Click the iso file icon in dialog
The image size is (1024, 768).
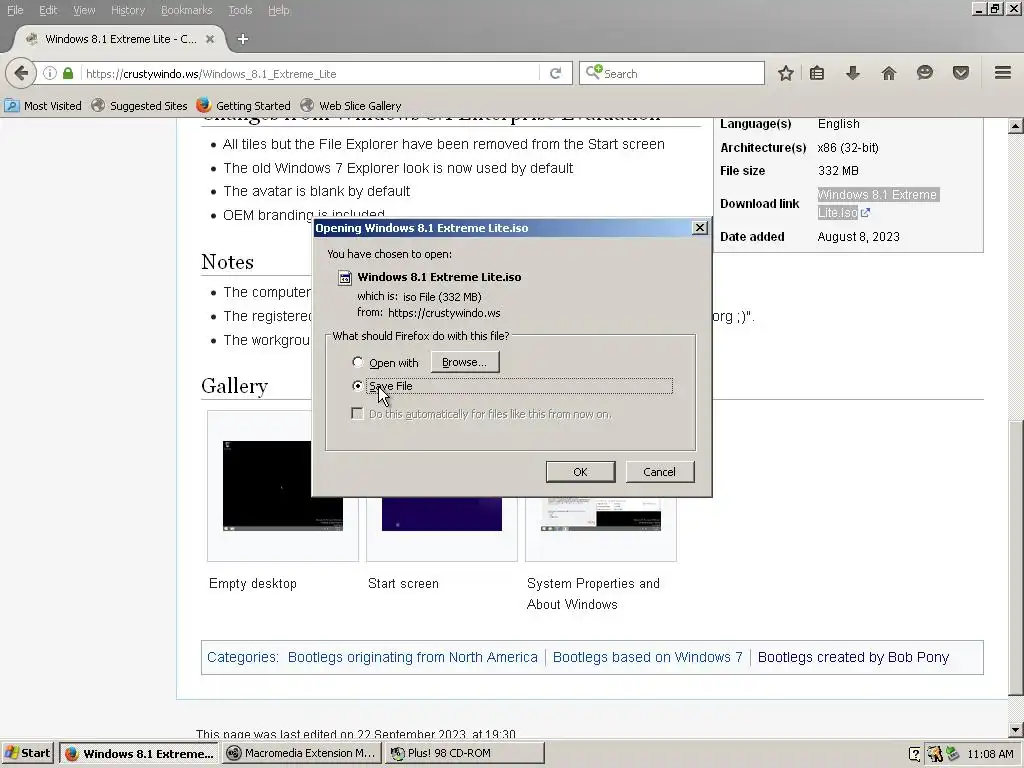(345, 278)
